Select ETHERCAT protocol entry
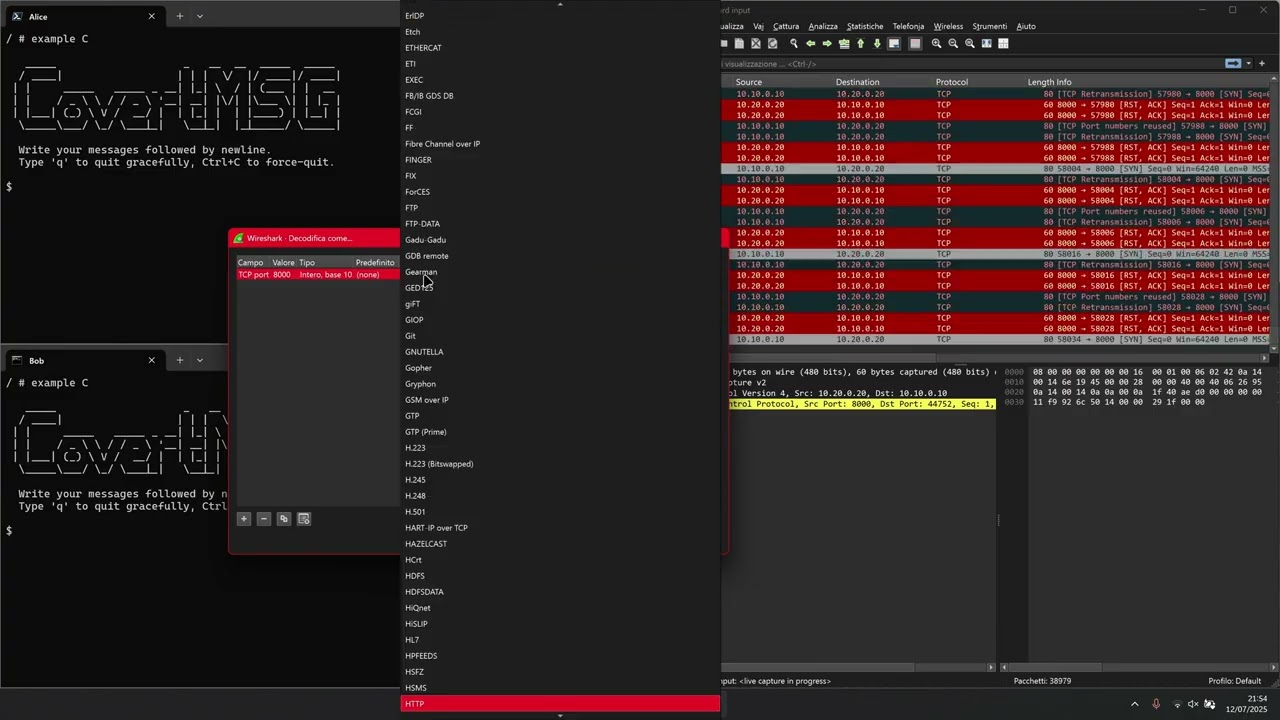Viewport: 1280px width, 720px height. tap(560, 48)
